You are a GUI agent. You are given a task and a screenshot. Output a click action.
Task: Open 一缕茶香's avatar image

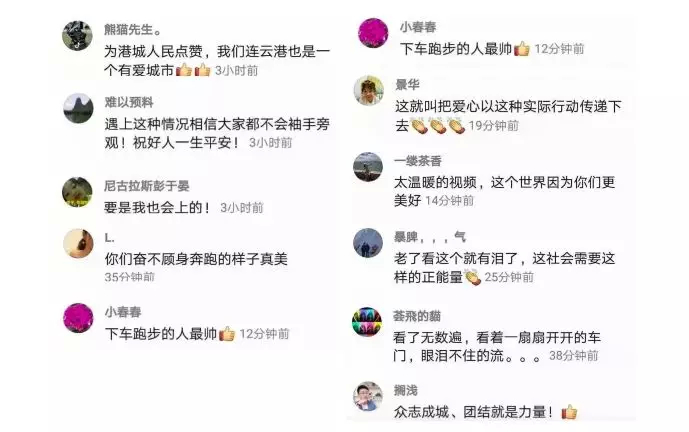tap(368, 167)
